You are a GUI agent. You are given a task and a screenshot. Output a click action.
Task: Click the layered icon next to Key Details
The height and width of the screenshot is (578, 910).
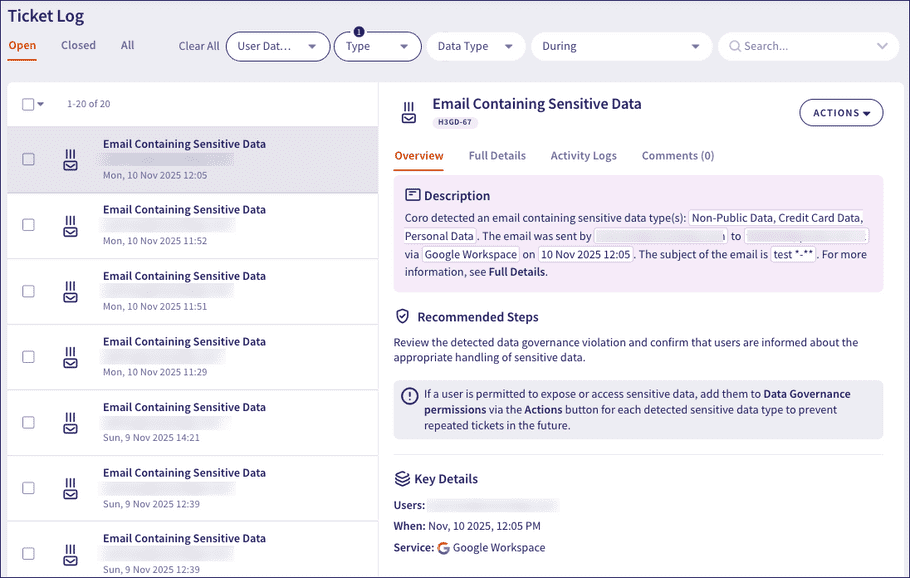tap(404, 478)
